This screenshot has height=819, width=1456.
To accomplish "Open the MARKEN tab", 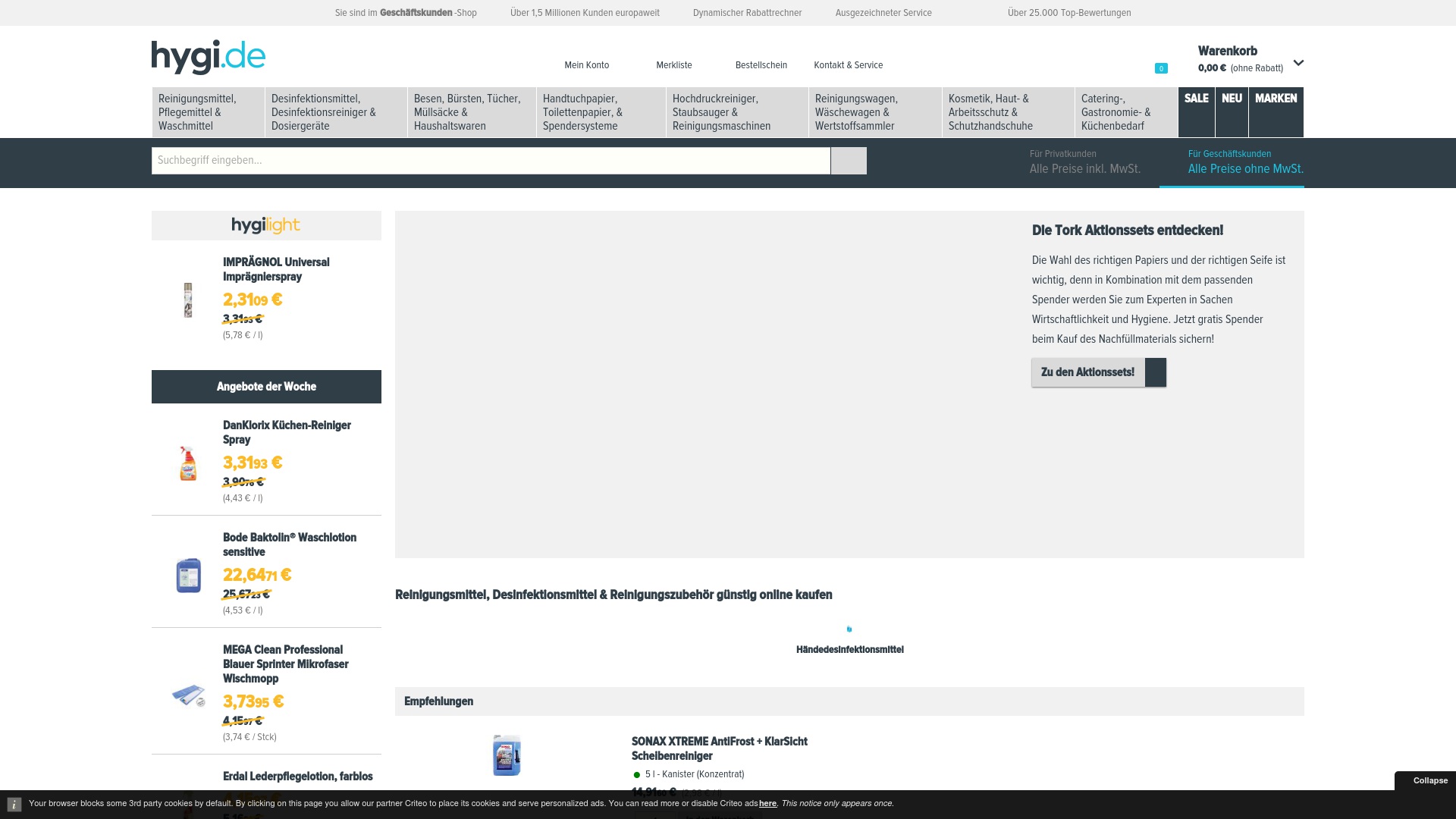I will tap(1276, 112).
